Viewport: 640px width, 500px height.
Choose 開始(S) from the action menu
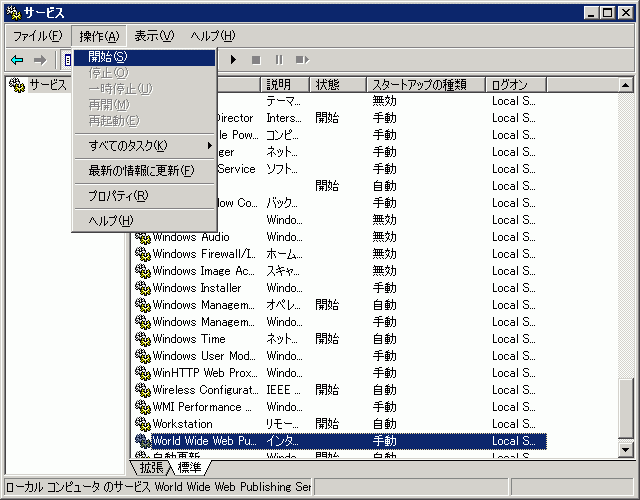coord(144,57)
